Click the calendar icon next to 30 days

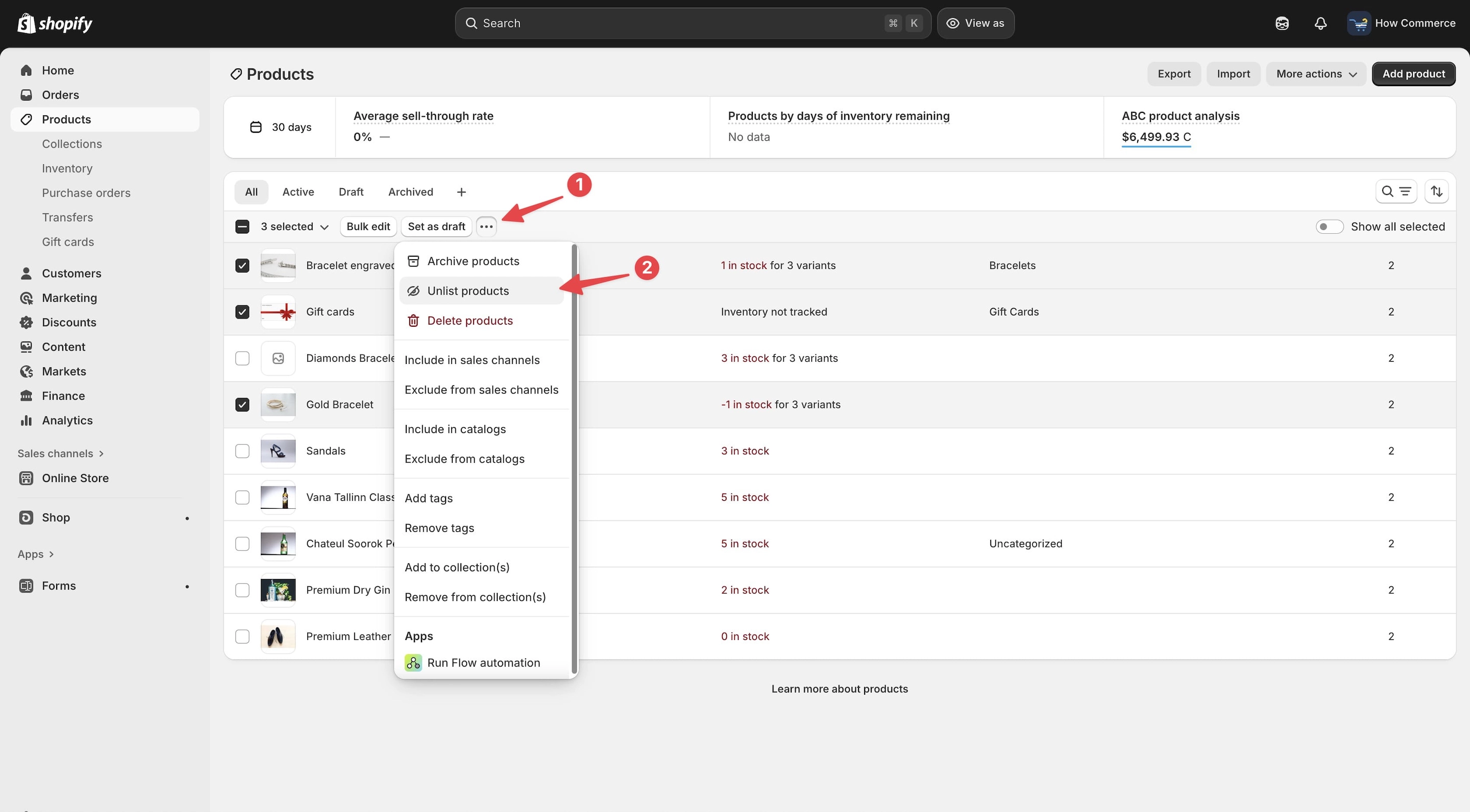(x=256, y=127)
